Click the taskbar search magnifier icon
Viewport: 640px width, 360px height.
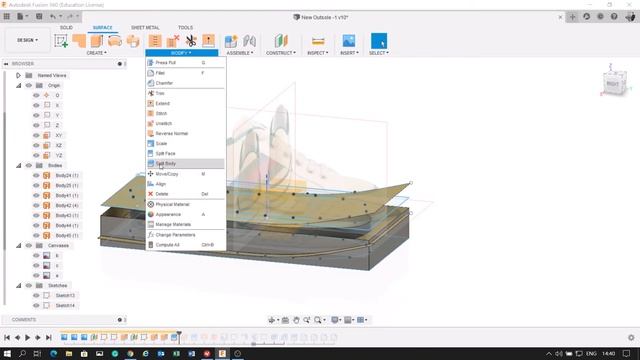click(x=22, y=353)
